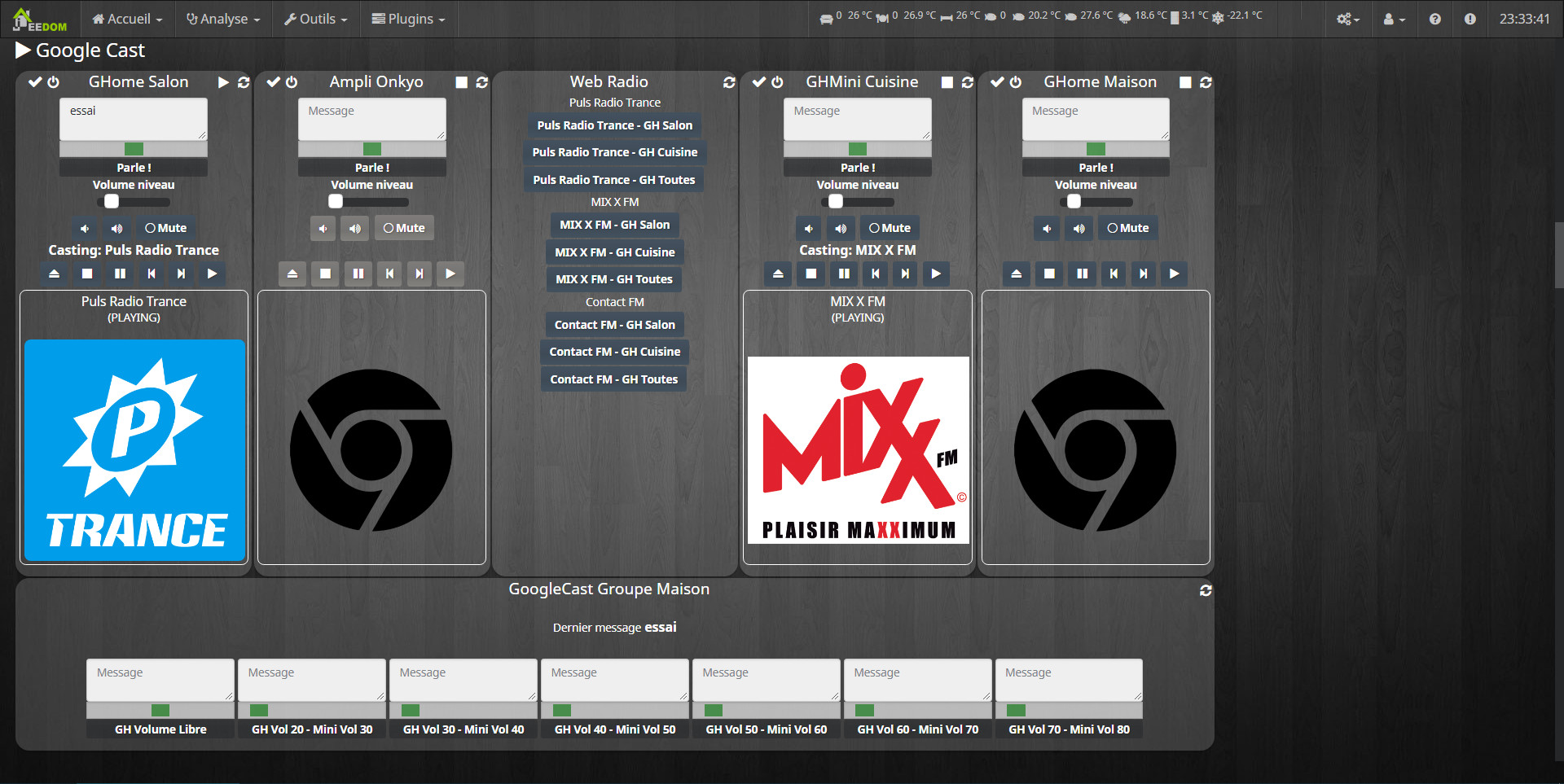The image size is (1564, 784).
Task: Click play icon in GHome Salon header
Action: pos(223,82)
